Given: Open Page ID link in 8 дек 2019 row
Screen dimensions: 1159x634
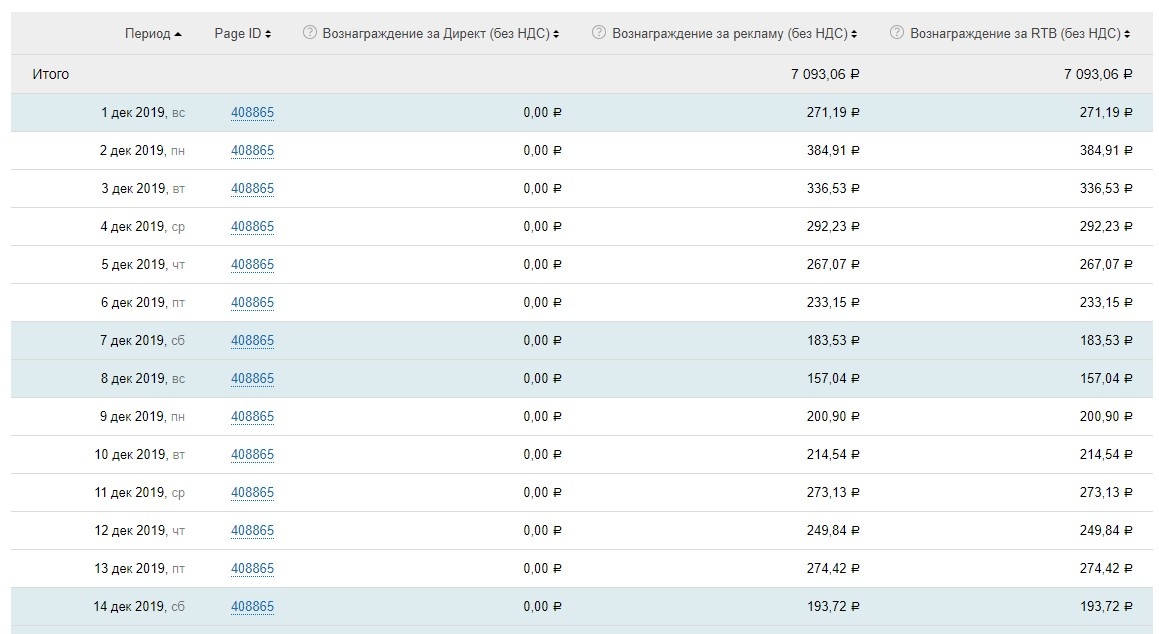Looking at the screenshot, I should pos(252,379).
